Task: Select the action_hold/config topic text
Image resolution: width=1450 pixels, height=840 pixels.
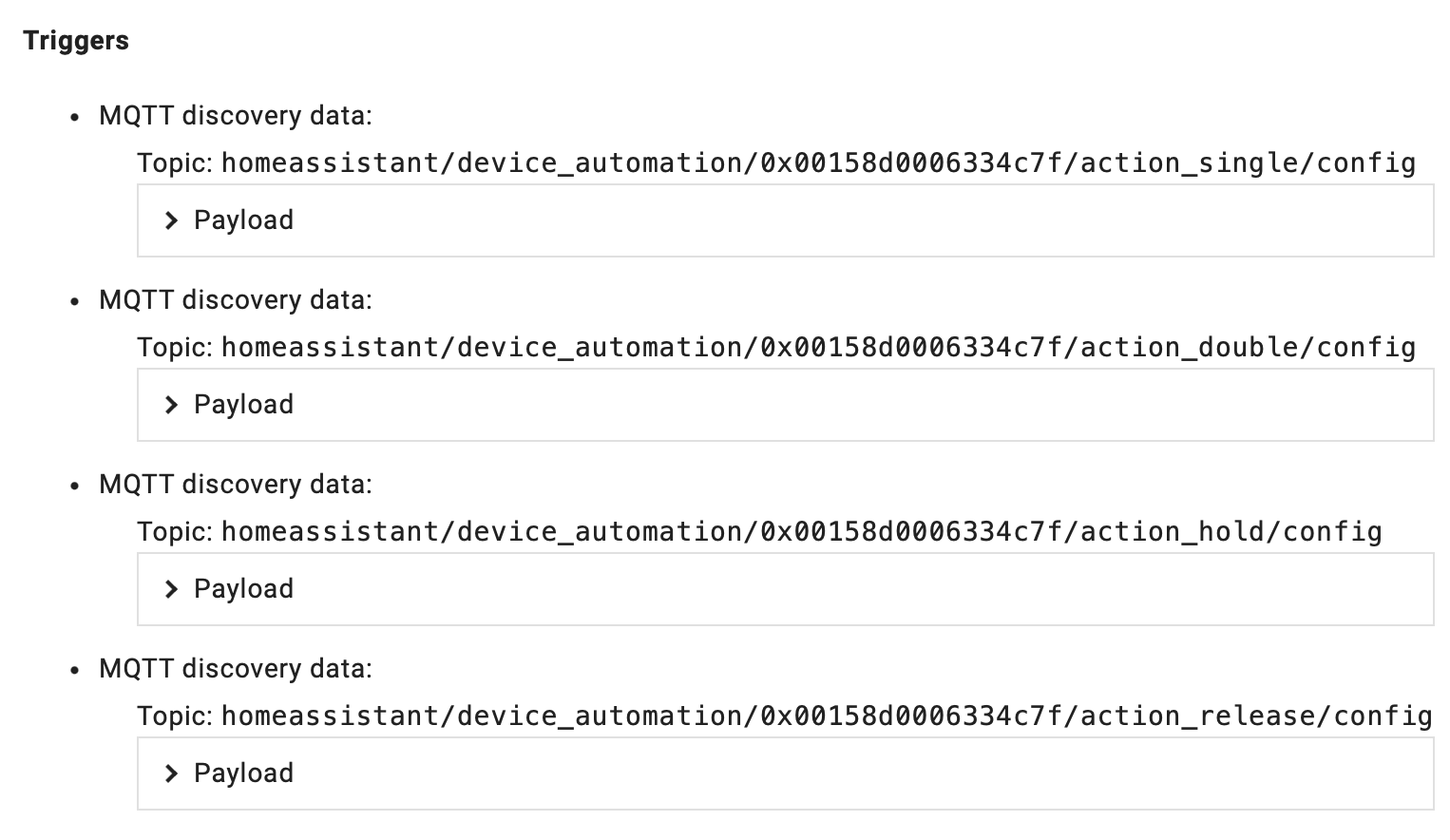Action: point(801,532)
